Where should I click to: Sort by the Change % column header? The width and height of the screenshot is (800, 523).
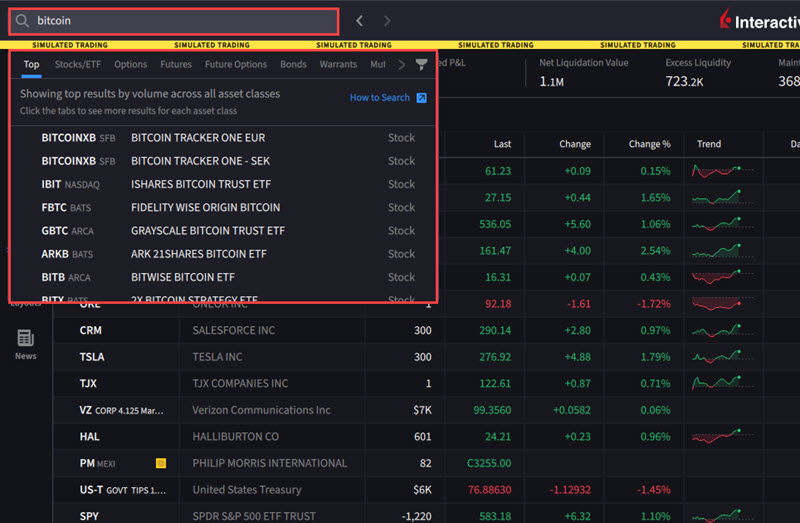649,144
